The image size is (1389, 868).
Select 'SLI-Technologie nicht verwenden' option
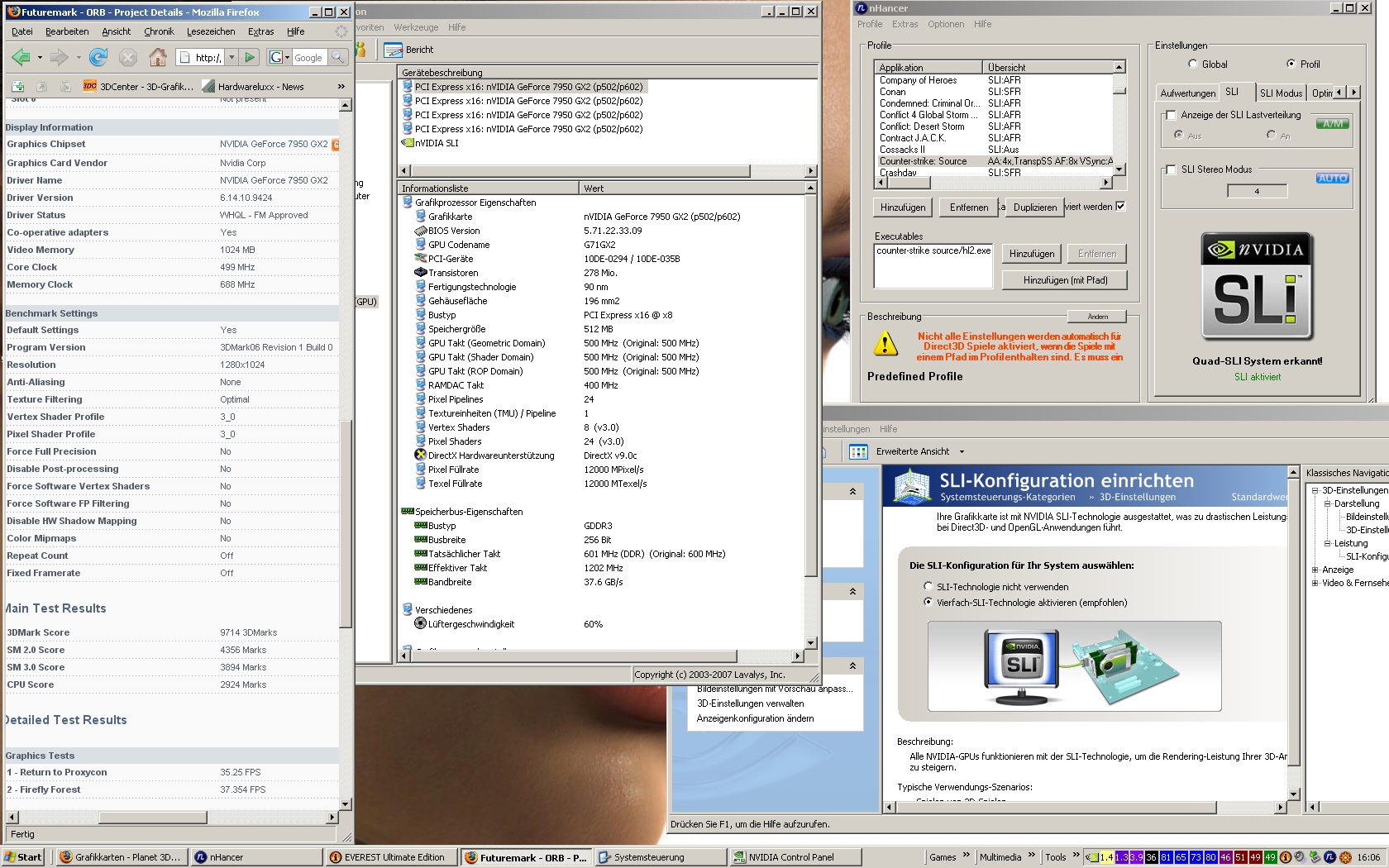[928, 586]
